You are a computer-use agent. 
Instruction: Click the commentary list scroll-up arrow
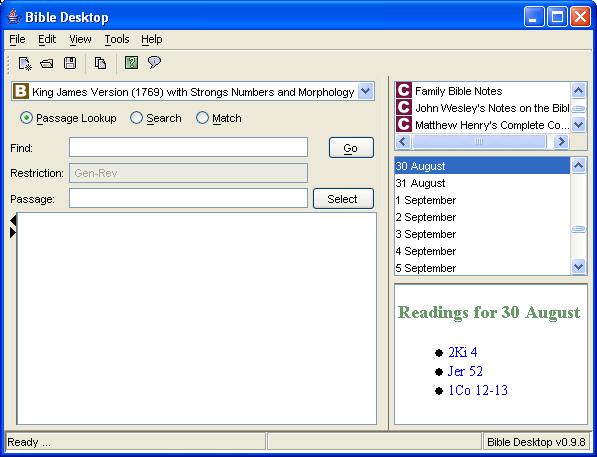point(578,90)
